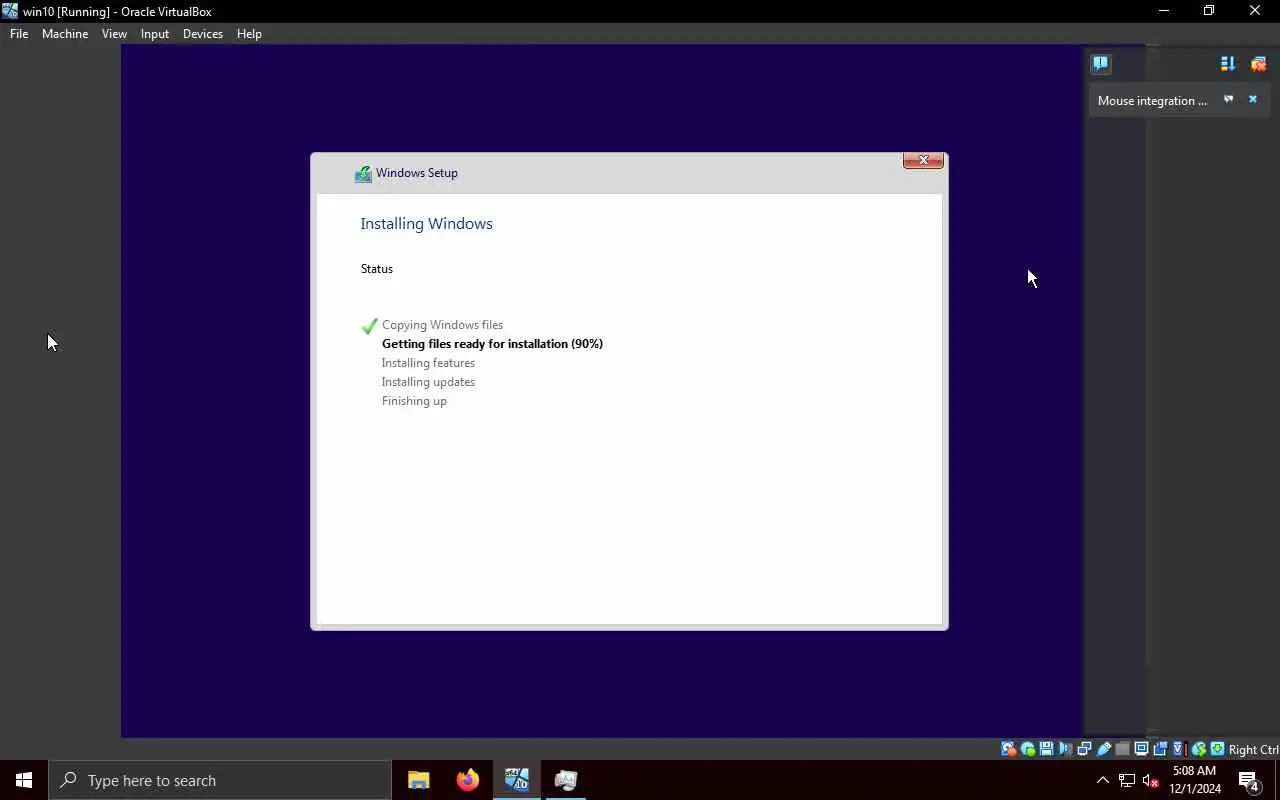
Task: Click the Windows Setup title icon
Action: pyautogui.click(x=363, y=174)
